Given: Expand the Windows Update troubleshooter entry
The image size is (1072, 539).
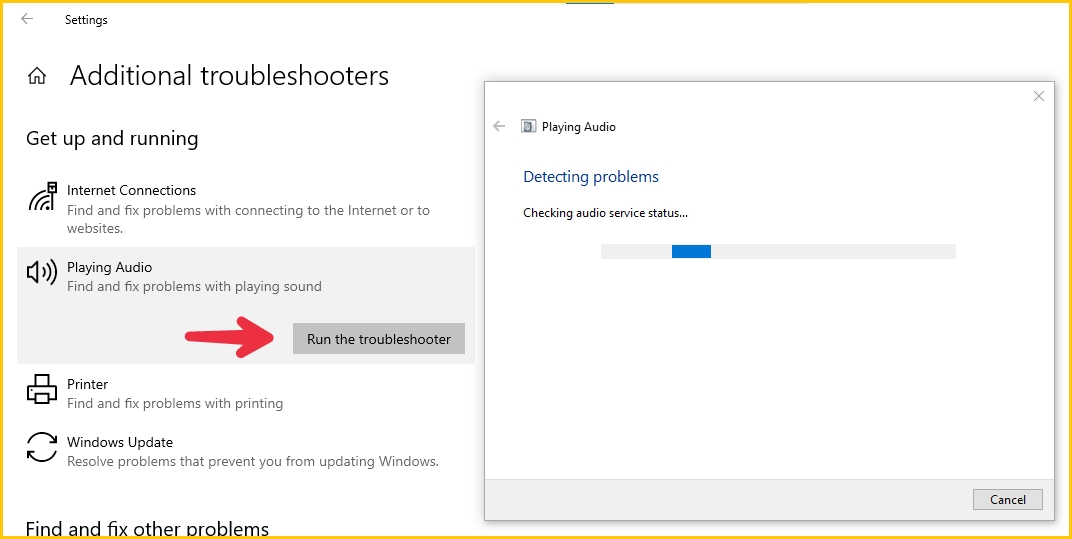Looking at the screenshot, I should pyautogui.click(x=246, y=451).
